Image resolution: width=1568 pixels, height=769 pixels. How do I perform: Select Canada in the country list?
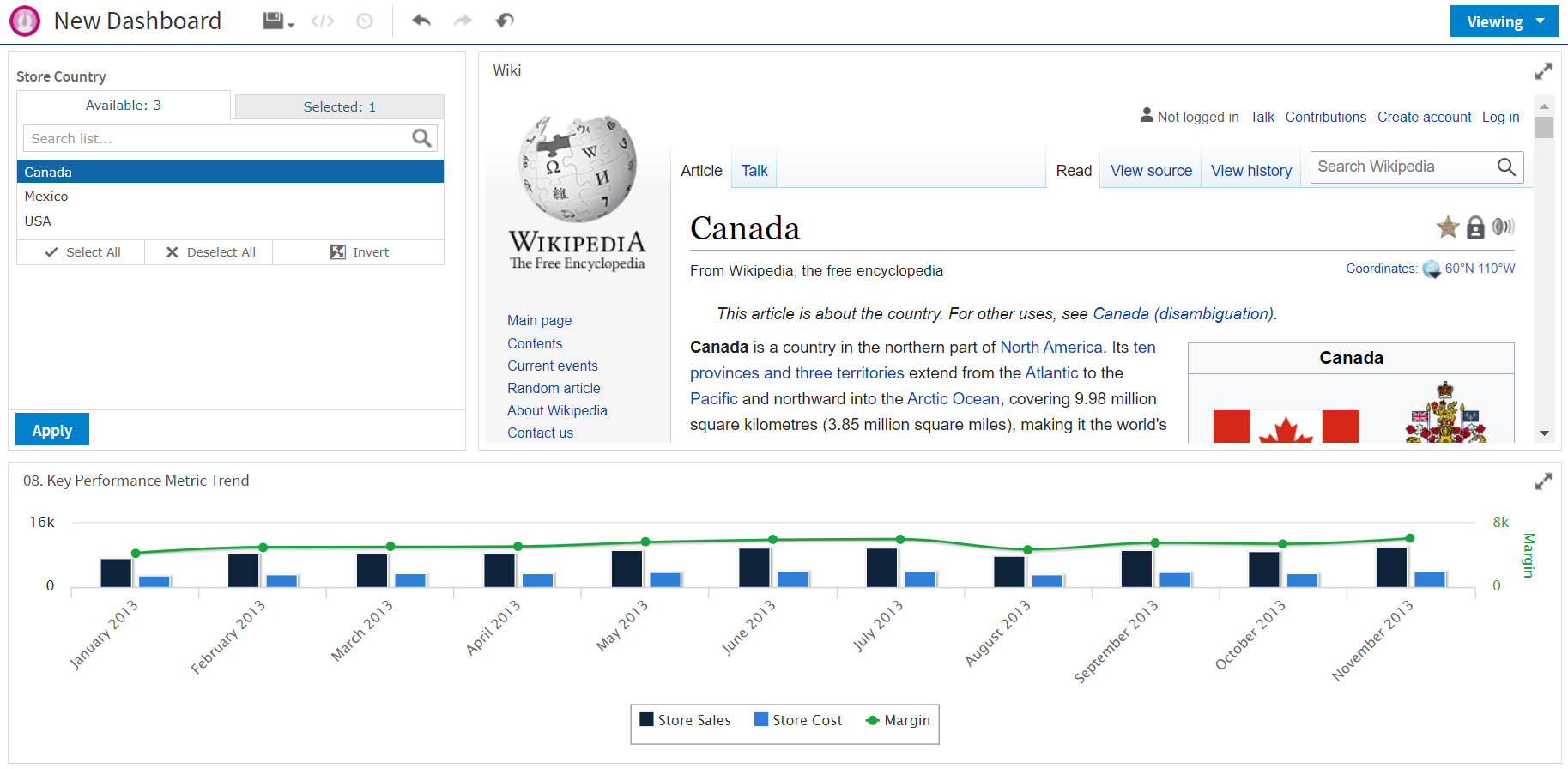pyautogui.click(x=230, y=172)
